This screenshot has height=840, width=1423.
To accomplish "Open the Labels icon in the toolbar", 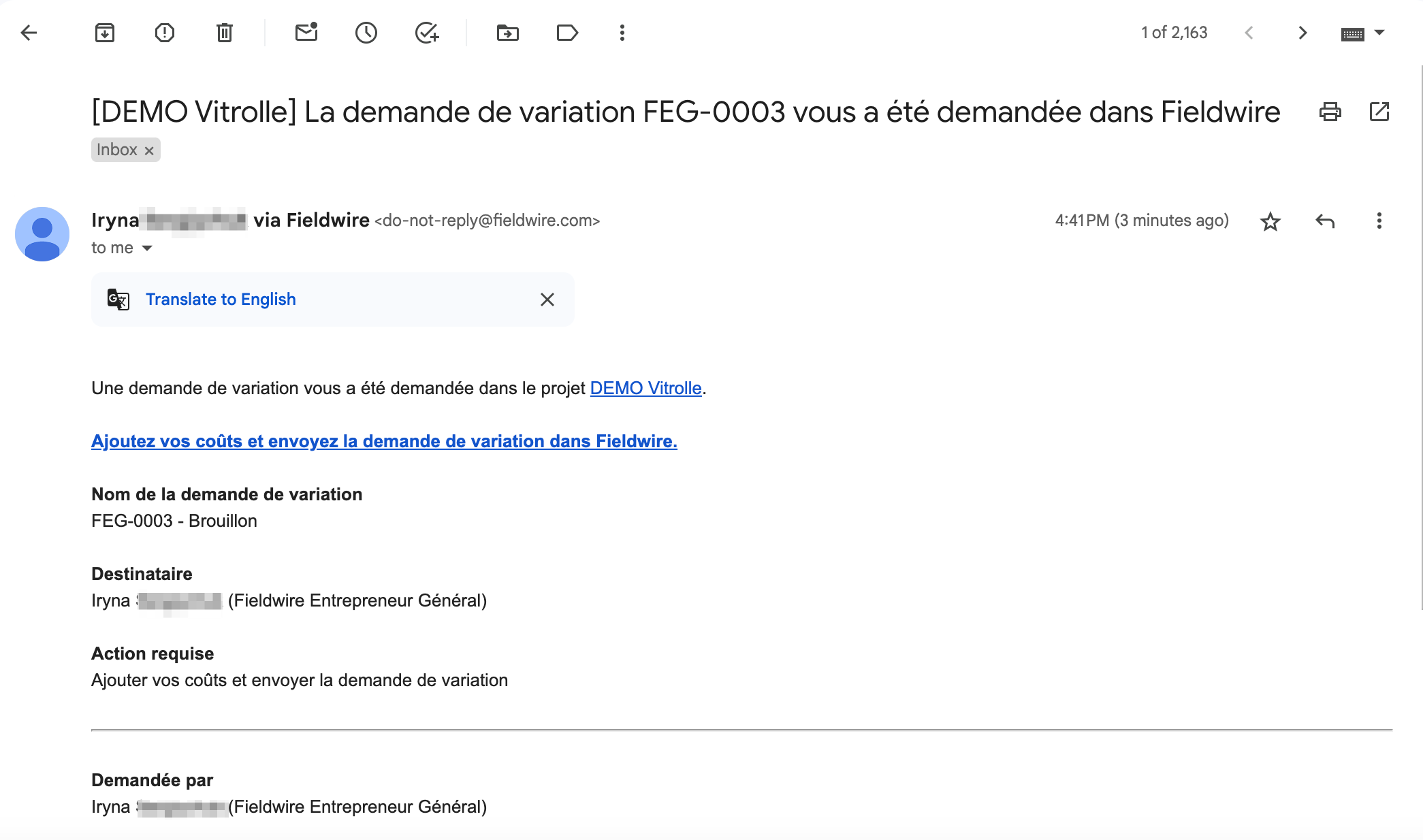I will point(567,33).
